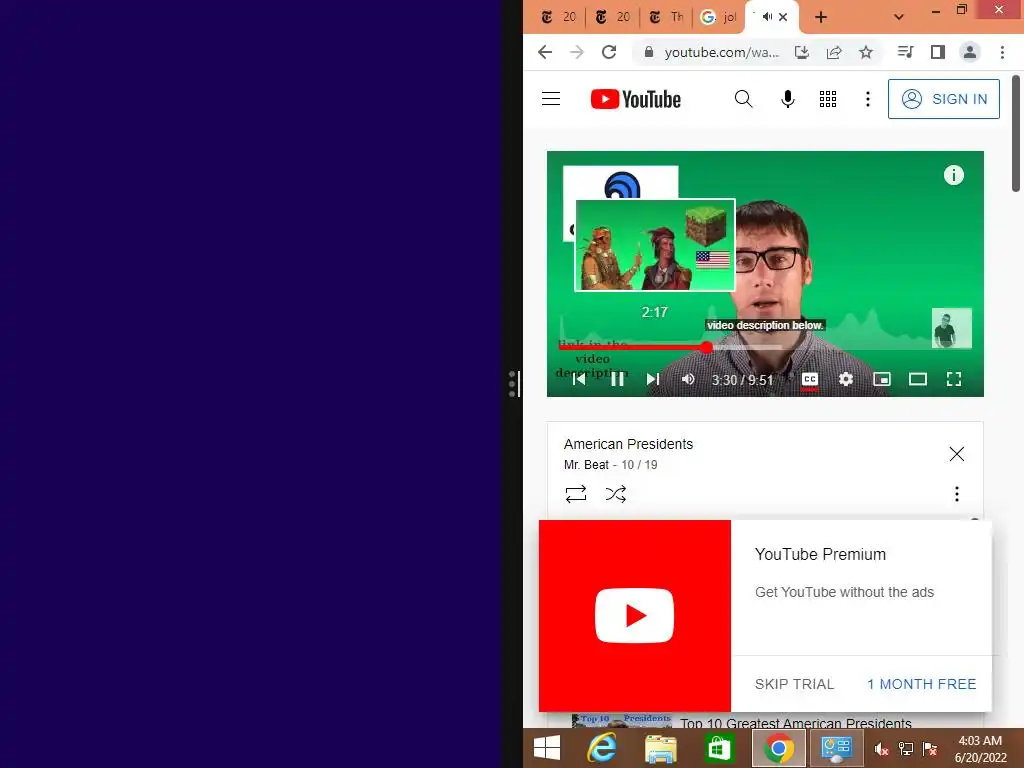Bookmark this tab with star icon
This screenshot has width=1024, height=768.
[866, 52]
